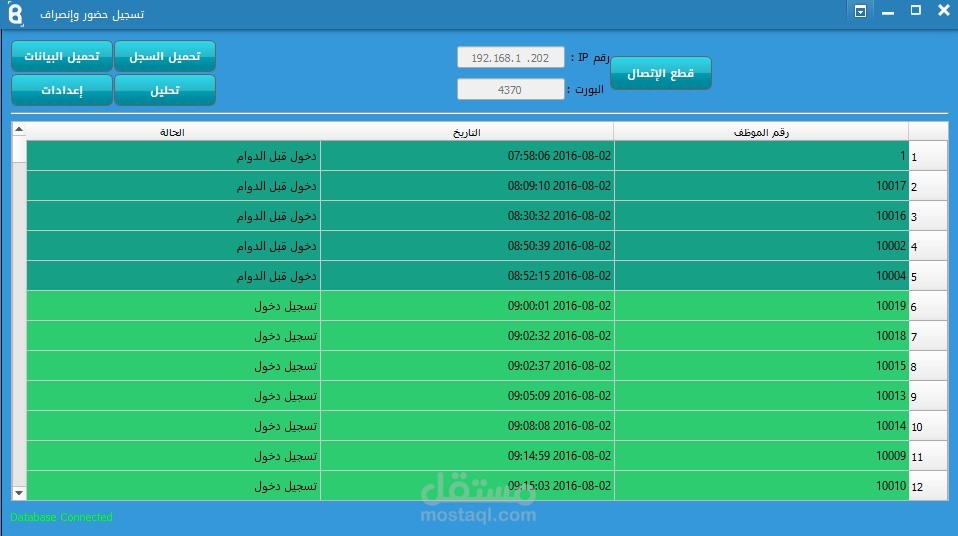This screenshot has height=536, width=958.
Task: Minimize the attendance window
Action: (888, 11)
